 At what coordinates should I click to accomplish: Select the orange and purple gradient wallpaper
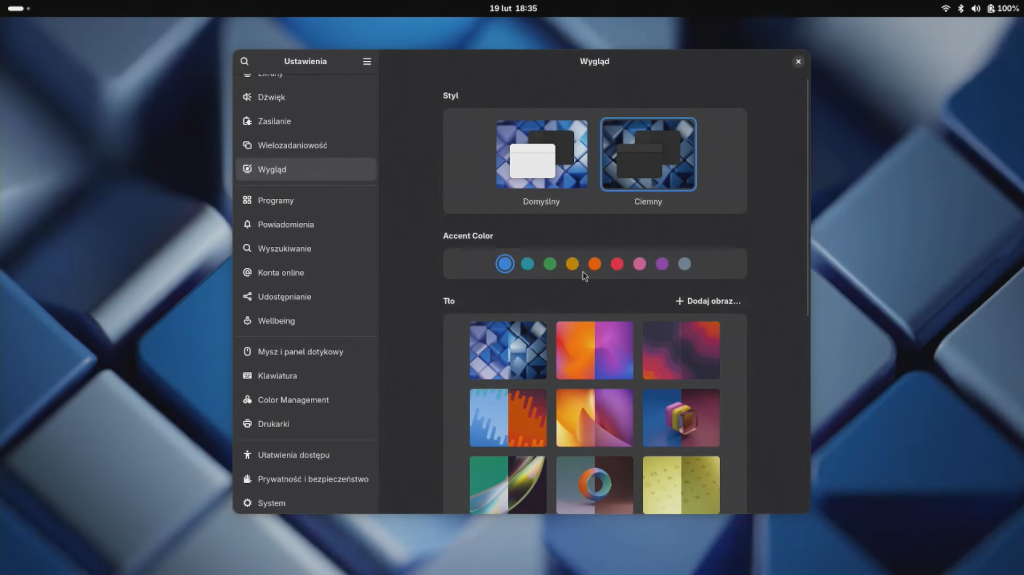pos(594,350)
